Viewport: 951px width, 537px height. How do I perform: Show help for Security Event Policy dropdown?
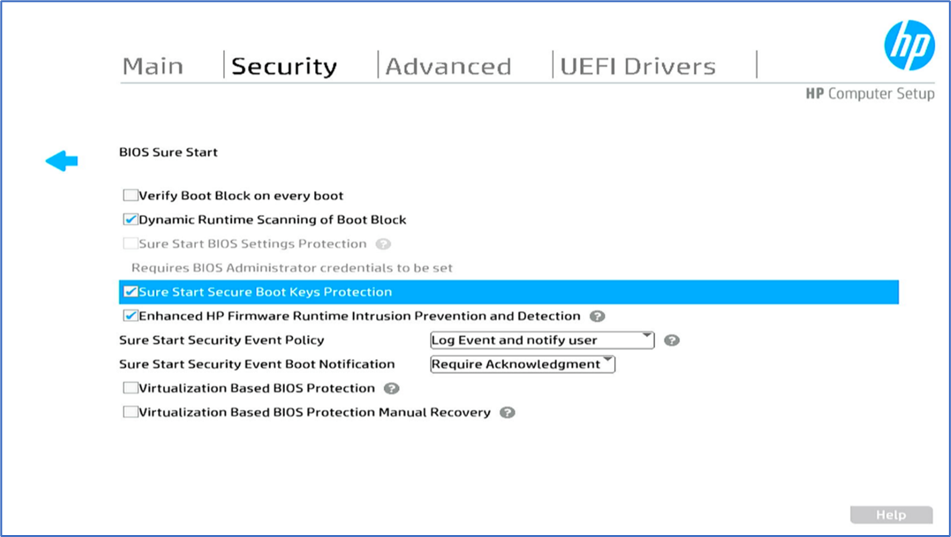[x=672, y=340]
